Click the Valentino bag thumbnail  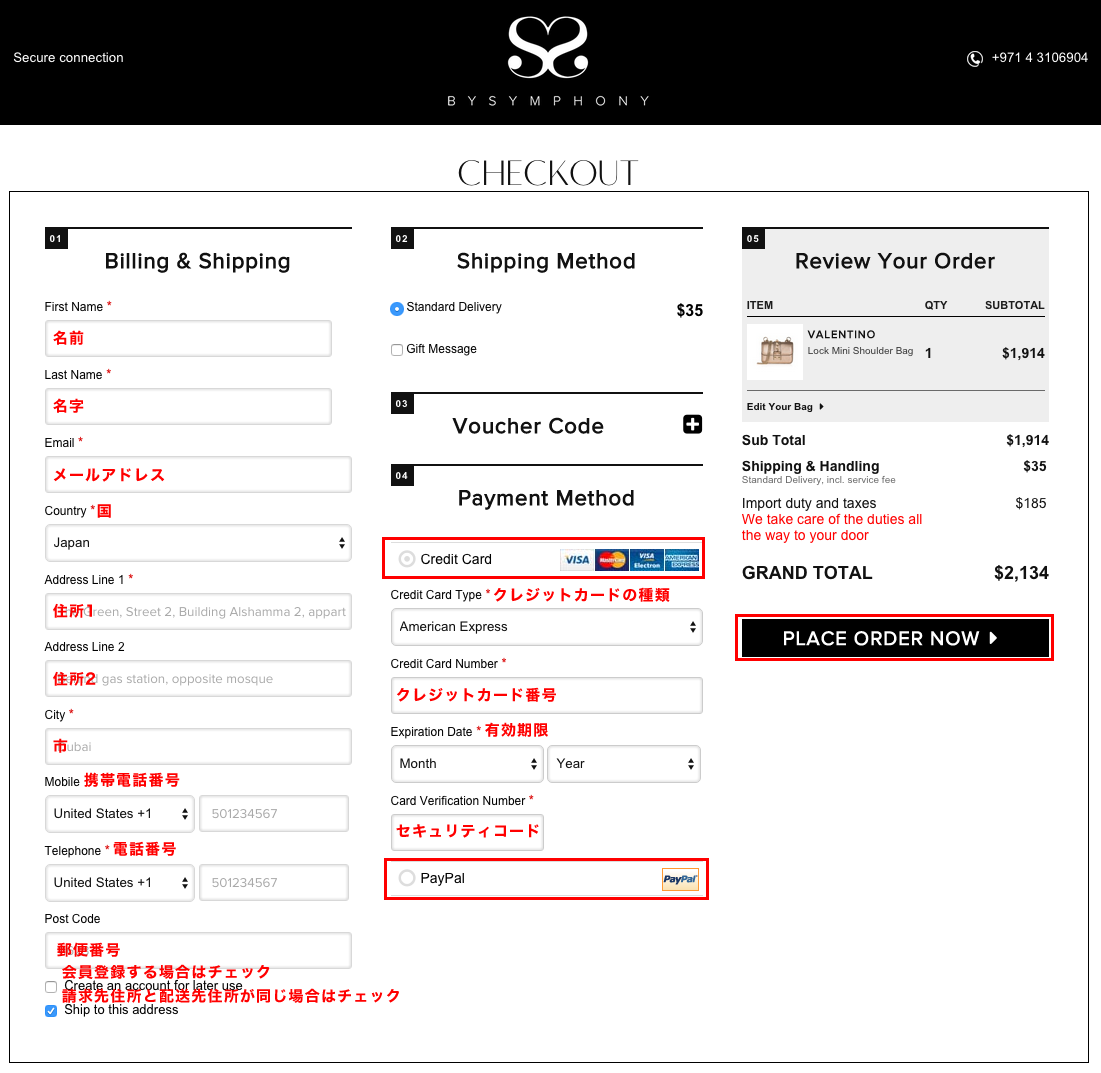pyautogui.click(x=775, y=351)
